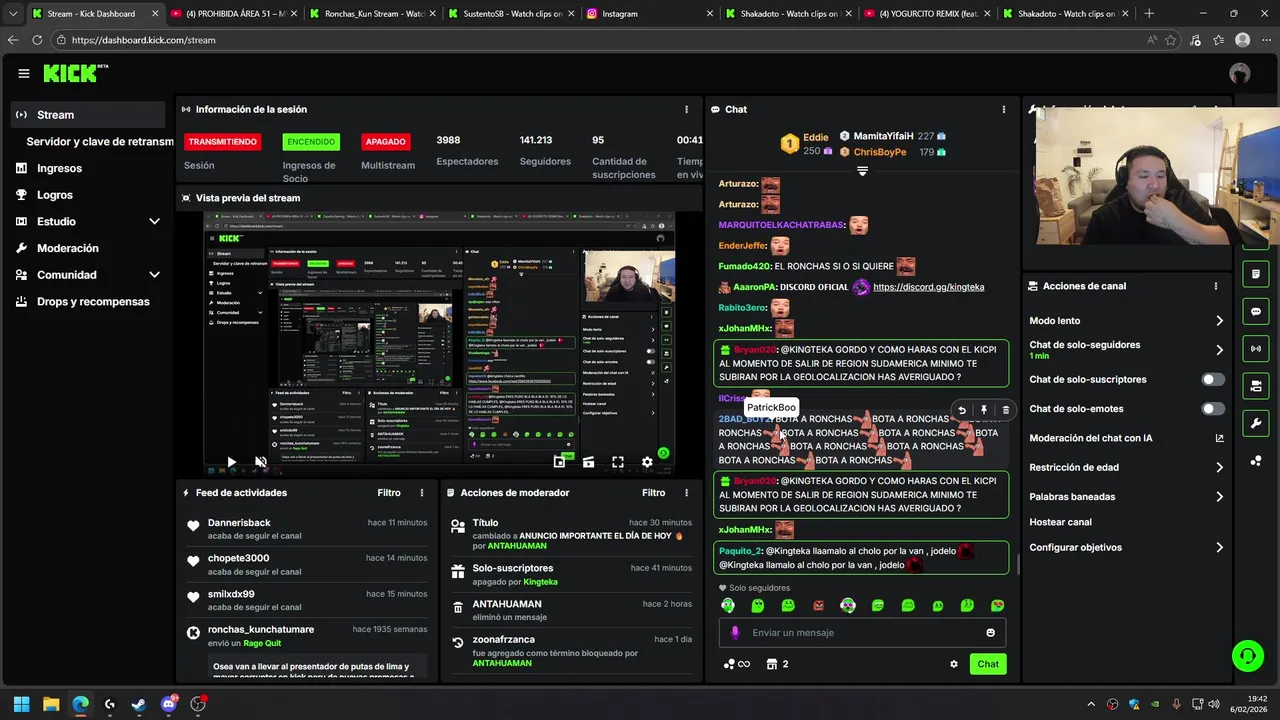Open the user avatar menu in the dashboard header
The height and width of the screenshot is (720, 1280).
1240,73
